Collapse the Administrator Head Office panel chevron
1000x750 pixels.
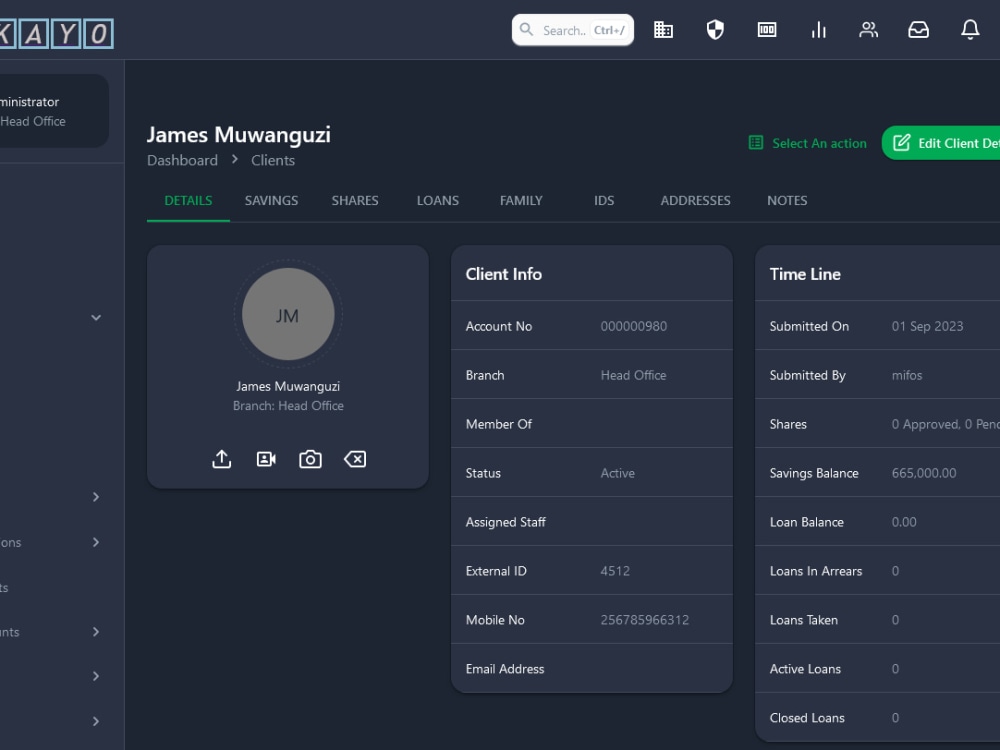pos(96,317)
